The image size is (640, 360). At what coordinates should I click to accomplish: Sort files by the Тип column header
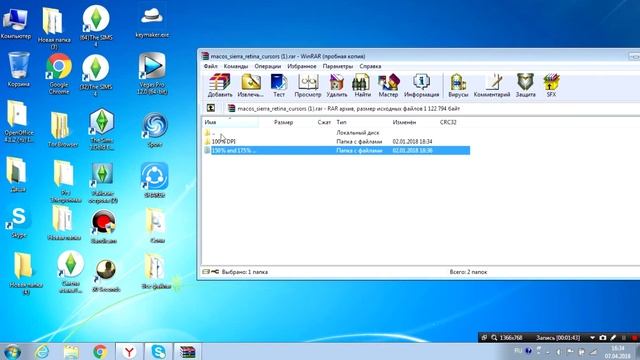[x=341, y=122]
